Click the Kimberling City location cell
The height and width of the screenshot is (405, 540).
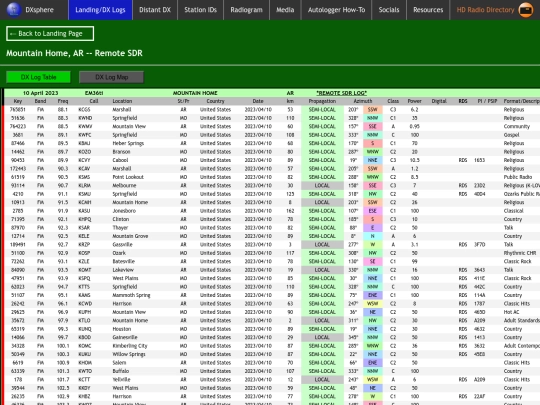(129, 346)
